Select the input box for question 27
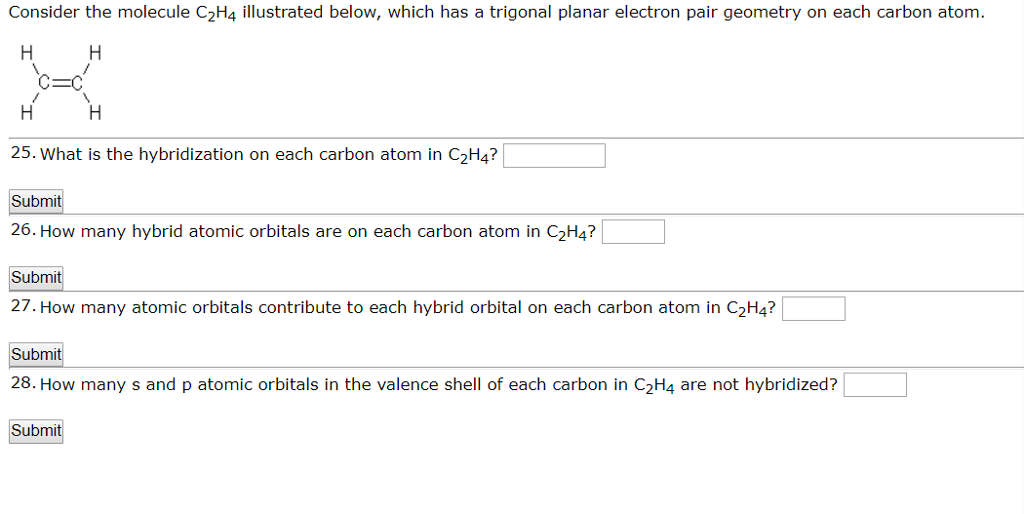The height and width of the screenshot is (514, 1024). (x=813, y=308)
